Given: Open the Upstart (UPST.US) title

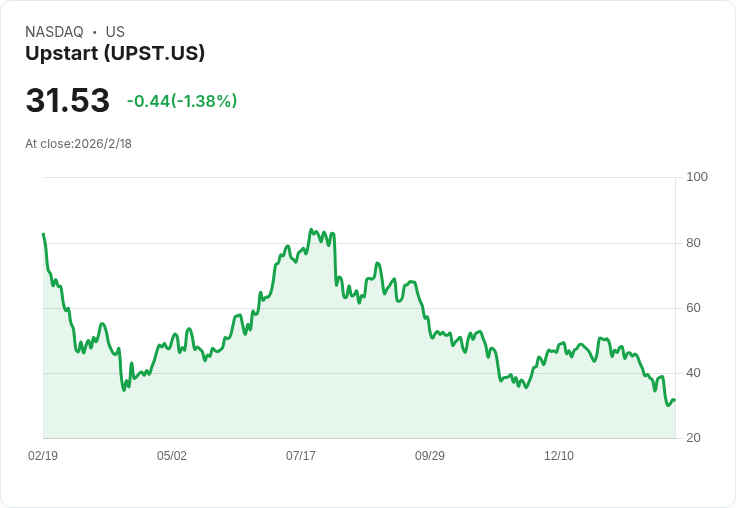Looking at the screenshot, I should 115,54.
